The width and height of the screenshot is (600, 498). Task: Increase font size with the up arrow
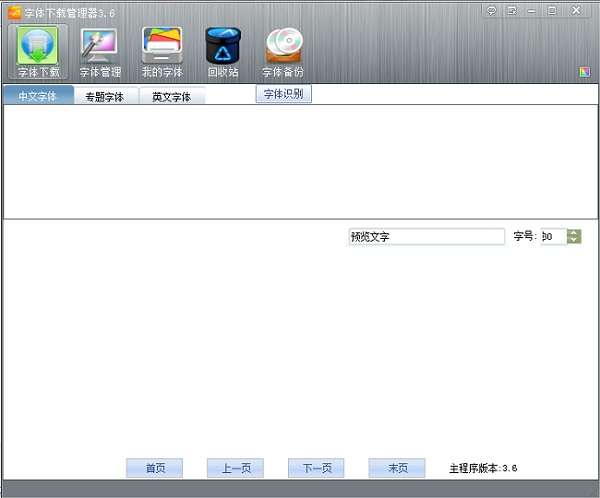pyautogui.click(x=574, y=233)
